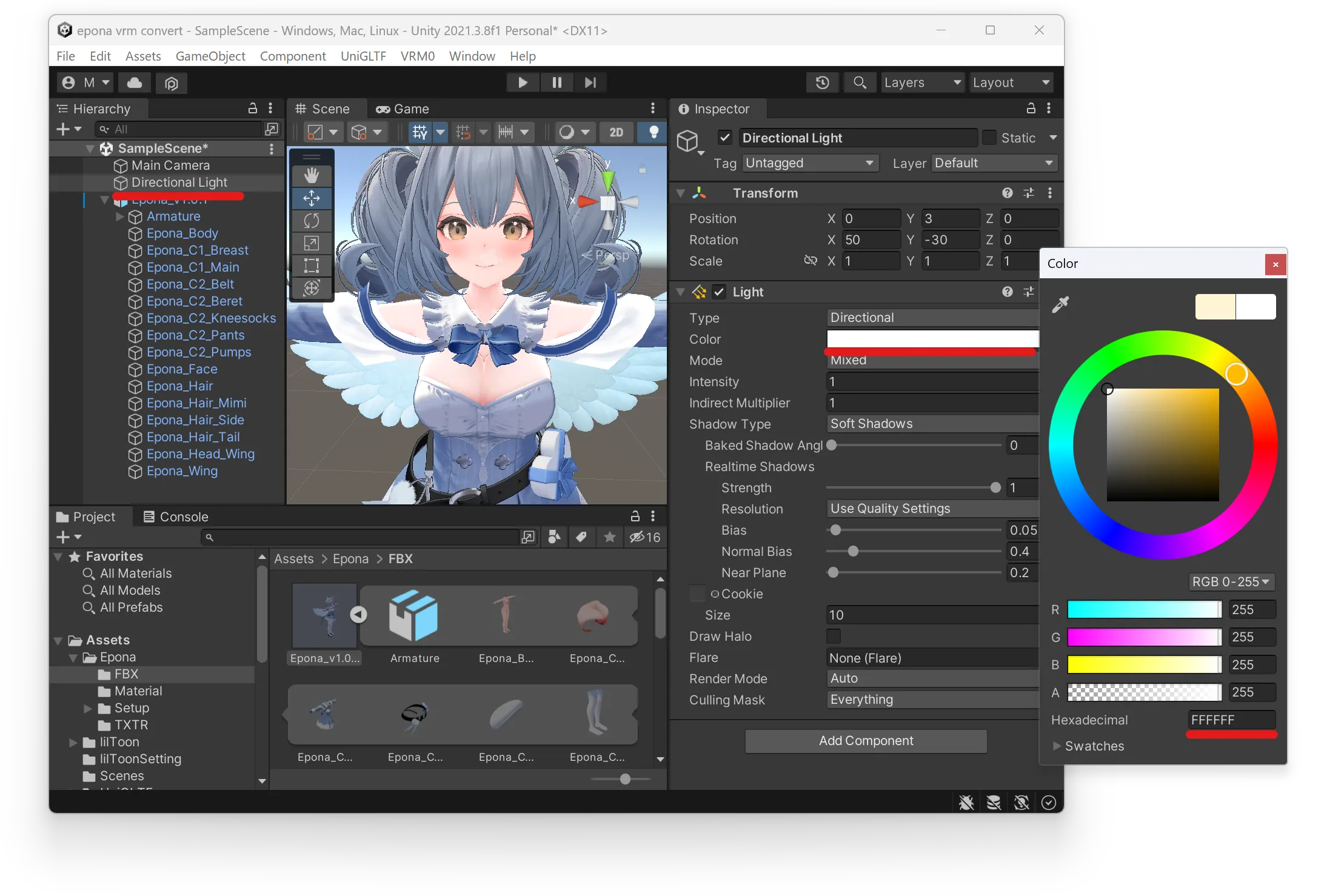1344x896 pixels.
Task: Toggle constrained proportions for Scale
Action: [x=811, y=261]
